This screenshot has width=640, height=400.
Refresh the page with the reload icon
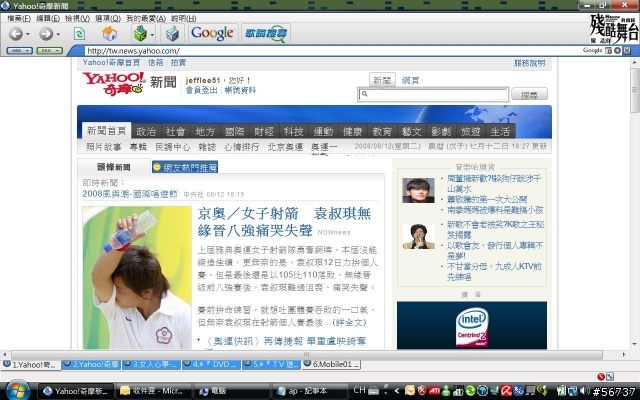[79, 33]
